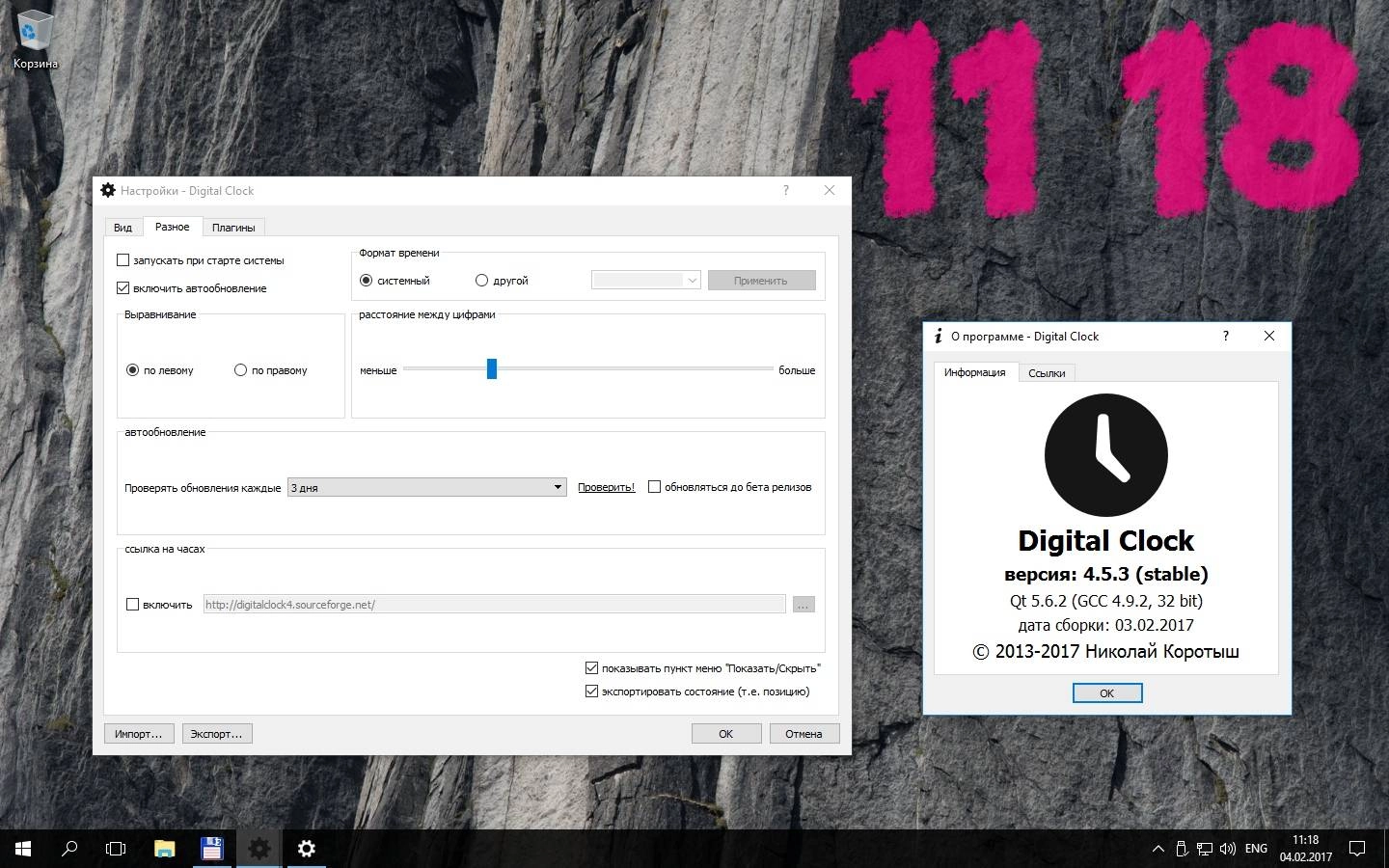Click the Digital Clock logo in About
This screenshot has height=868, width=1389.
pos(1106,455)
